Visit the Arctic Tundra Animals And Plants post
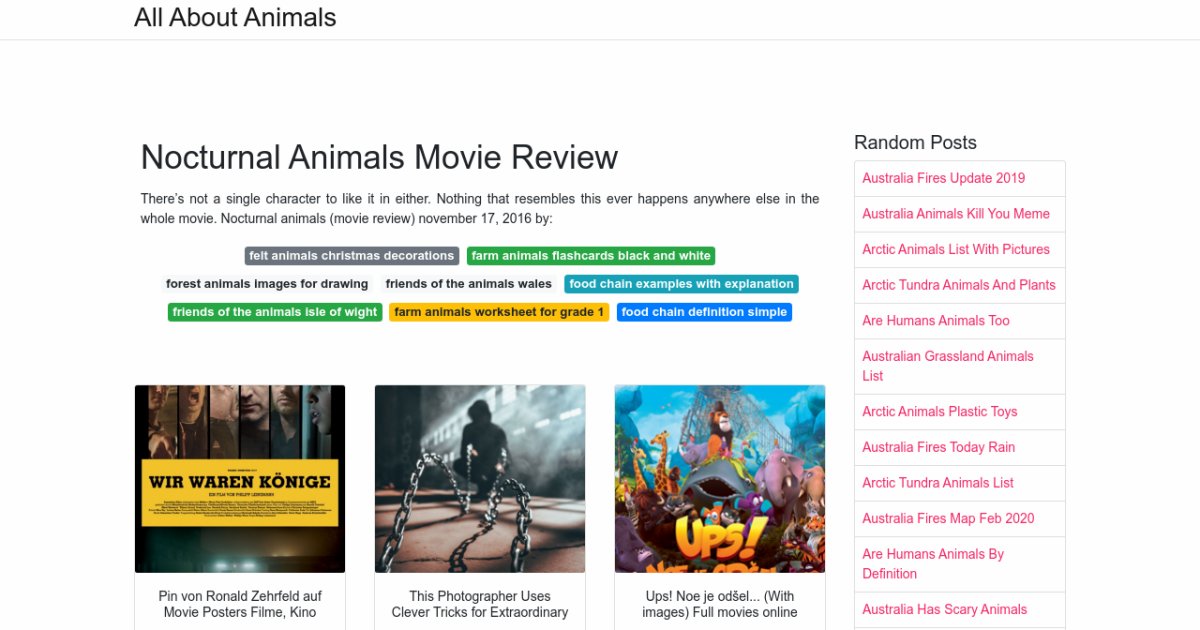 point(959,285)
